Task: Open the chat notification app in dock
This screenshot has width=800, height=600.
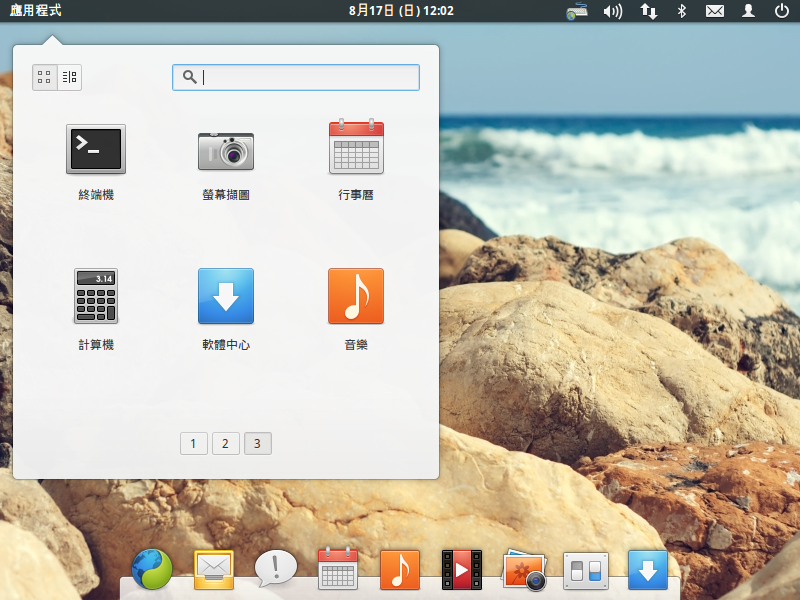Action: pyautogui.click(x=276, y=569)
